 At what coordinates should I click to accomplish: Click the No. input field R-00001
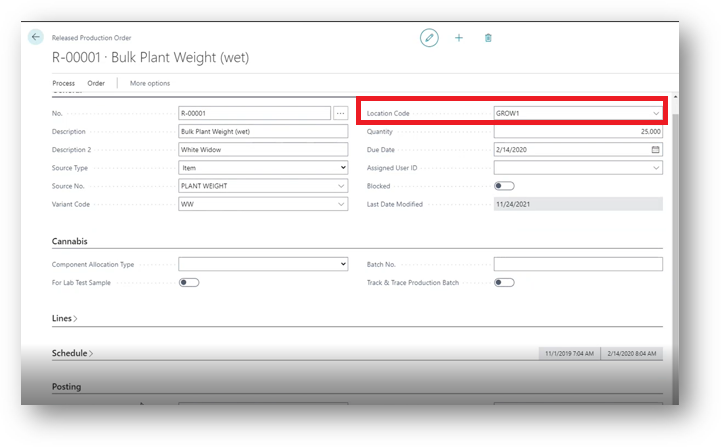[x=254, y=113]
